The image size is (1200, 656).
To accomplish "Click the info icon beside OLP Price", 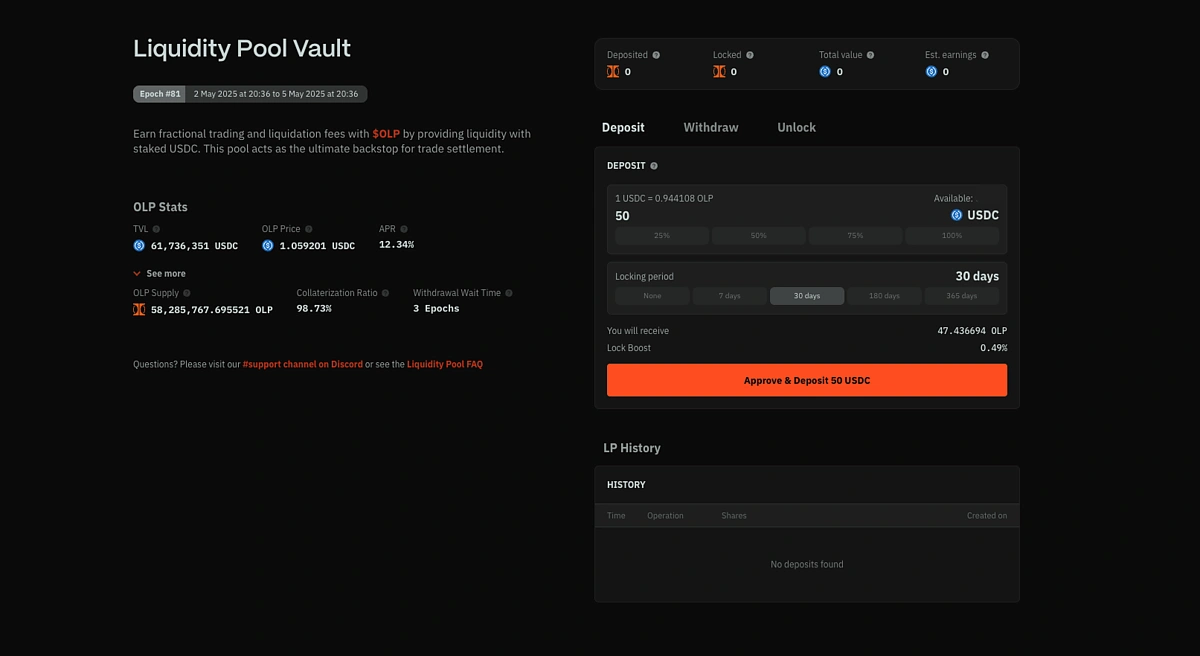I will pyautogui.click(x=309, y=229).
